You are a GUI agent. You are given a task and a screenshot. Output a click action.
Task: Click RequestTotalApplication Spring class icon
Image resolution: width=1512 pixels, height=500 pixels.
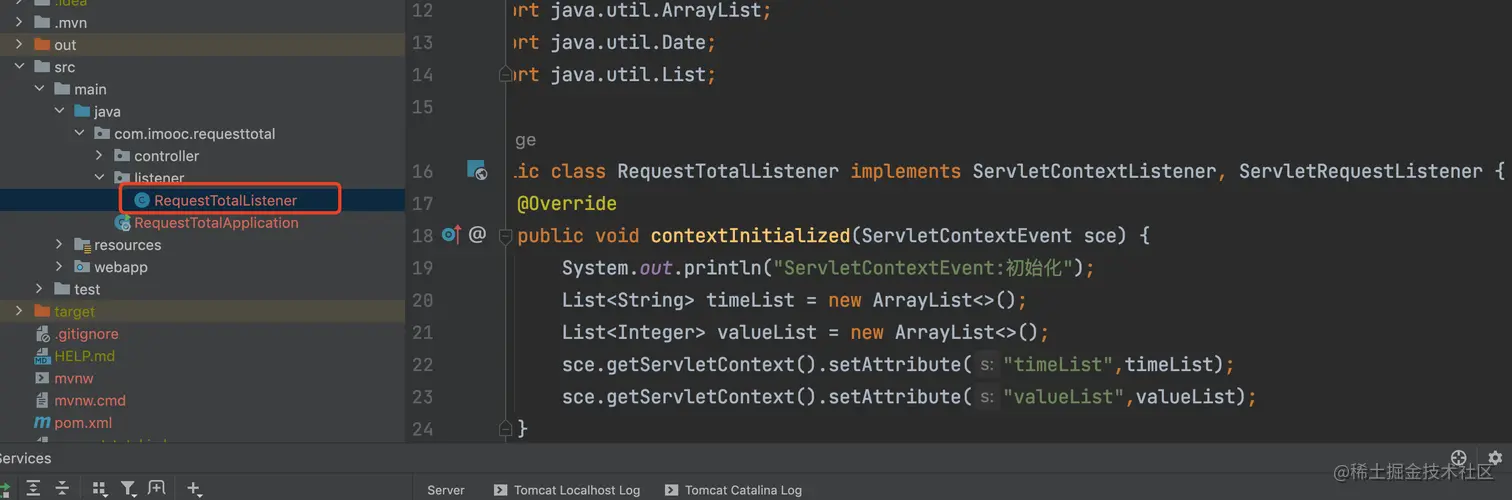(x=122, y=223)
